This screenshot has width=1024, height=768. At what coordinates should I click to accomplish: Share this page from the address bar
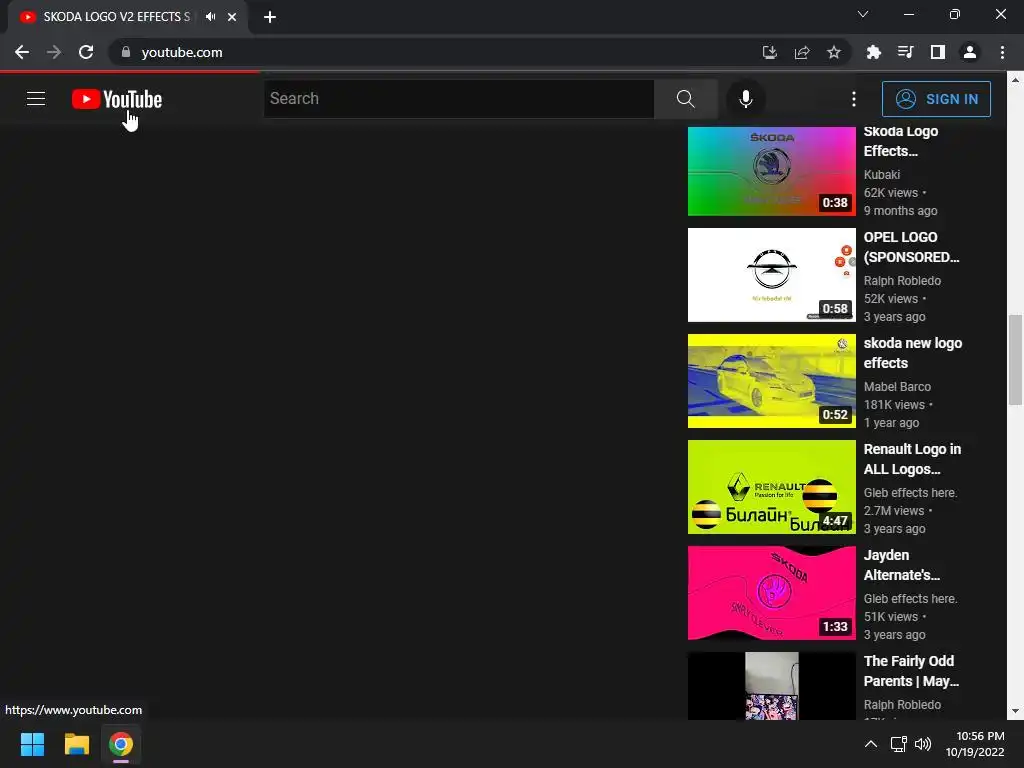click(802, 52)
